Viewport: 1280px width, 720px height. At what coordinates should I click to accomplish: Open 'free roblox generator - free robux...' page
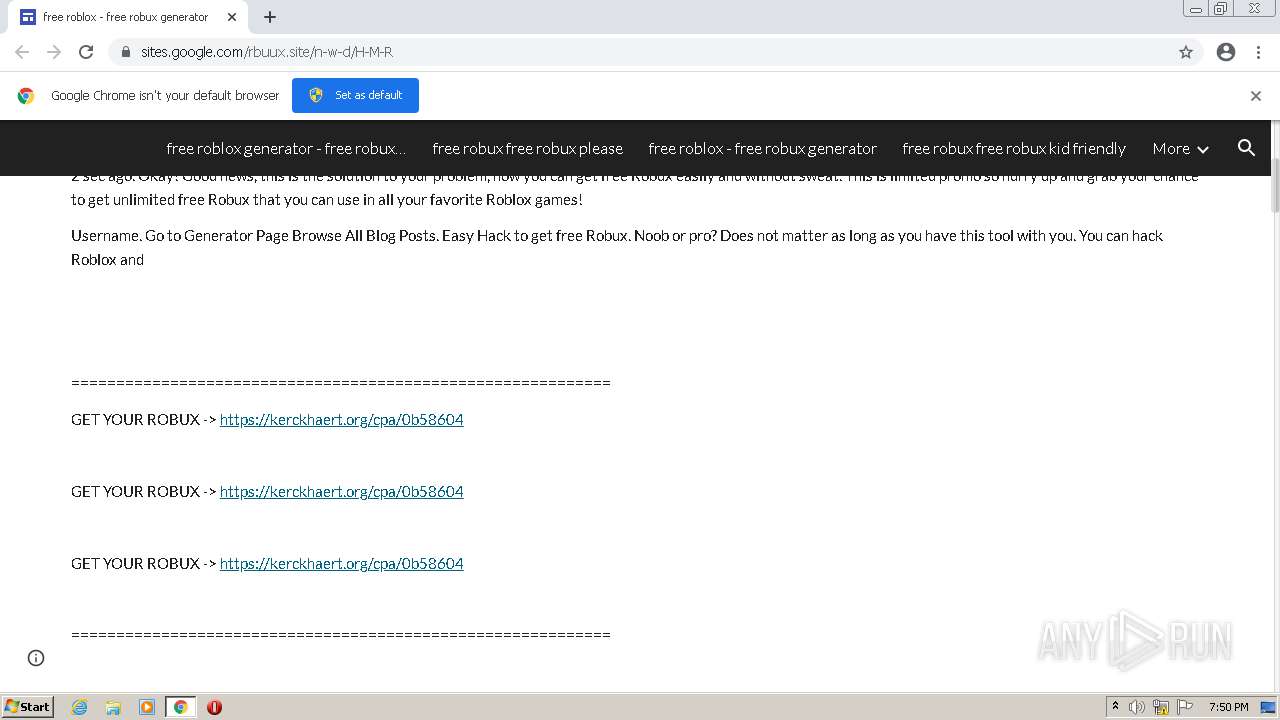(286, 148)
